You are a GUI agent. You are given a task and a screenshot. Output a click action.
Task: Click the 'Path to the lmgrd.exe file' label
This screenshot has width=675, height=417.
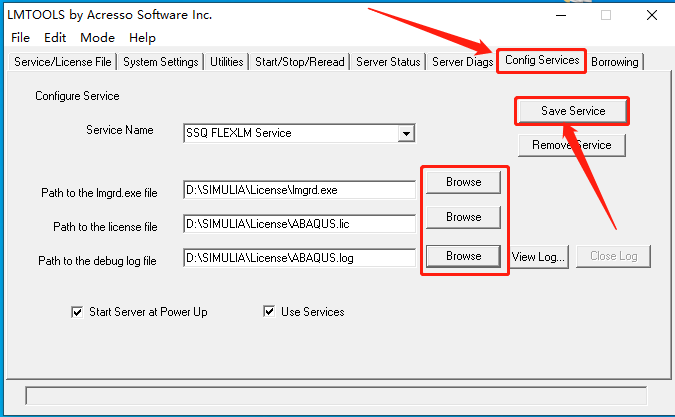99,193
